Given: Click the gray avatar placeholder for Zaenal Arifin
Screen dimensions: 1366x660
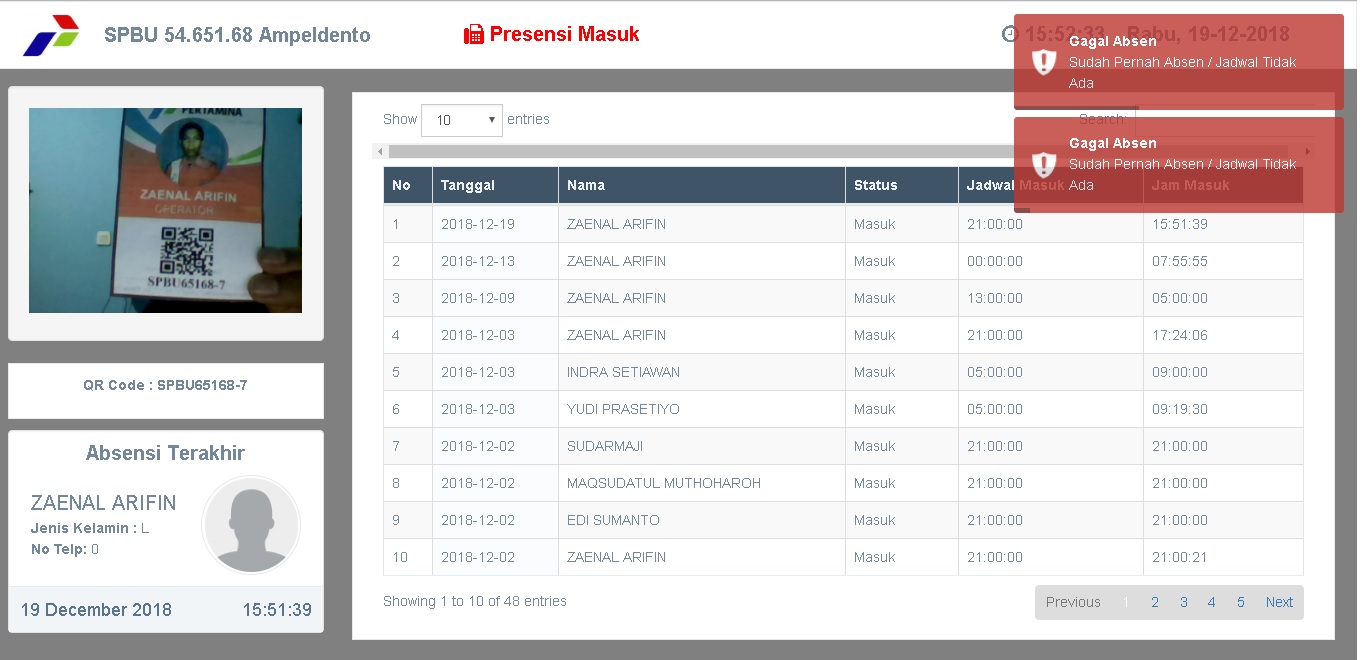Looking at the screenshot, I should point(250,525).
